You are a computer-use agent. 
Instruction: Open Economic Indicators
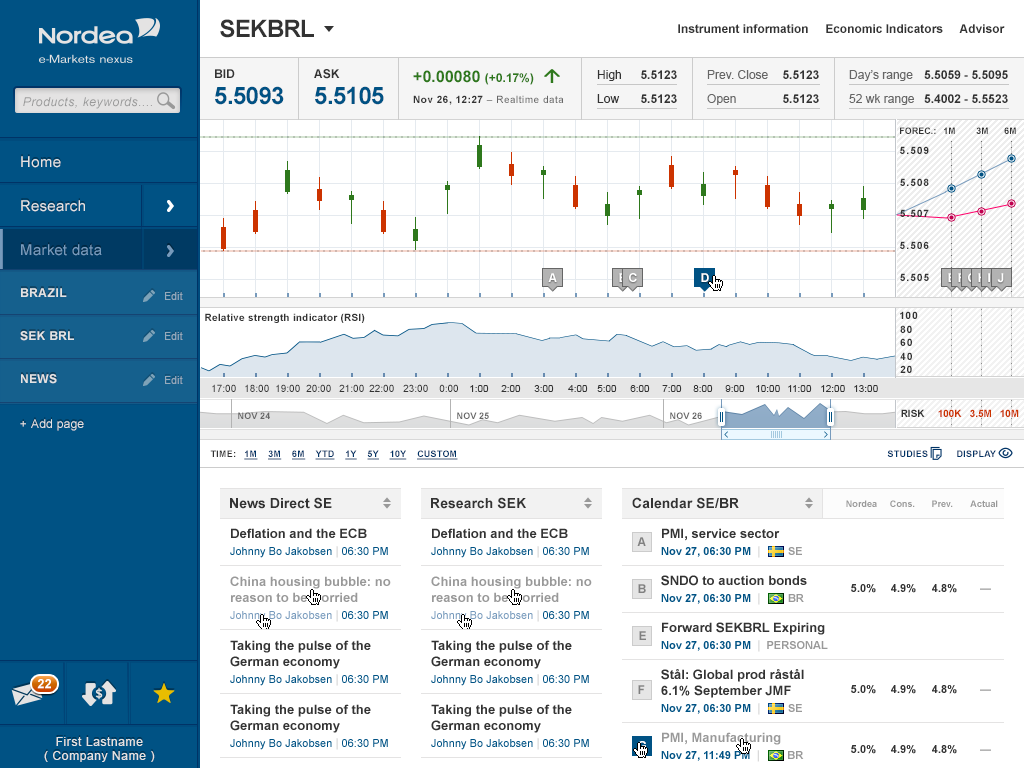click(x=884, y=29)
